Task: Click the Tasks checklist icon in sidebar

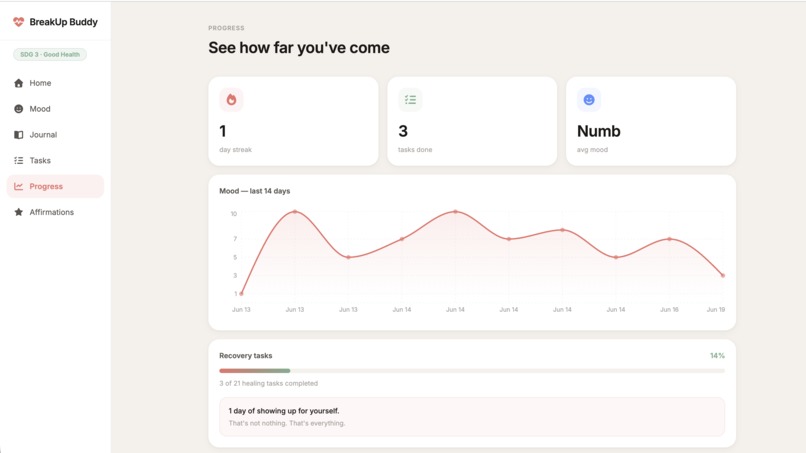Action: (19, 160)
